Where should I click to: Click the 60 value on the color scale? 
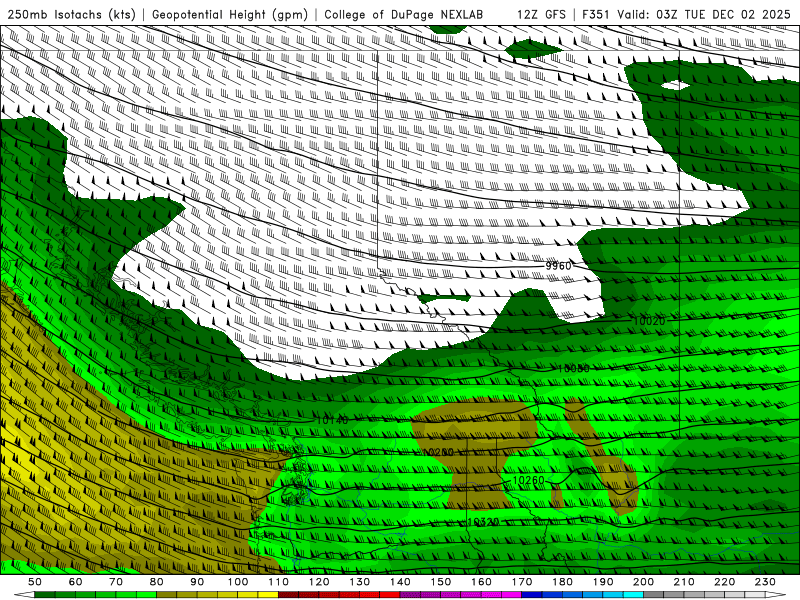75,582
